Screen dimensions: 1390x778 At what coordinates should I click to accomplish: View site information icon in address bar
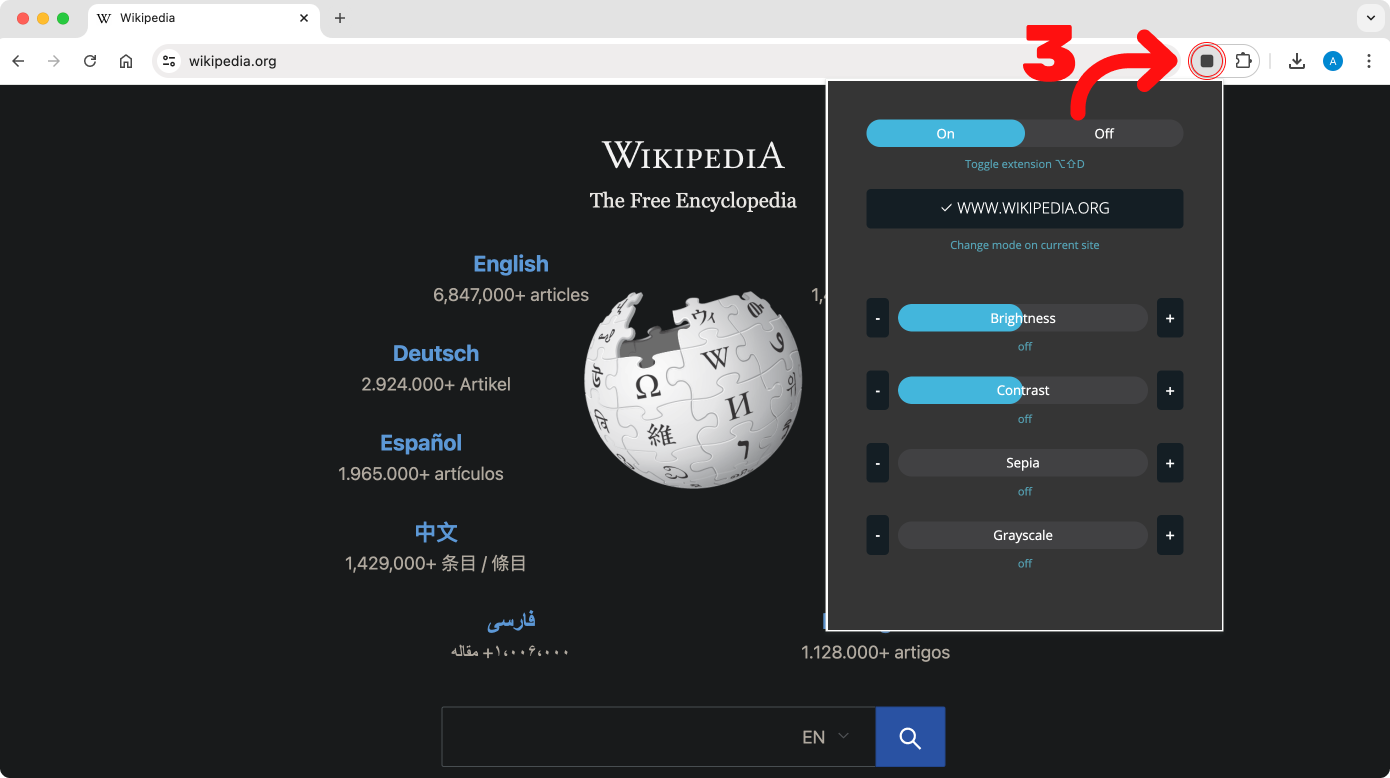click(169, 61)
